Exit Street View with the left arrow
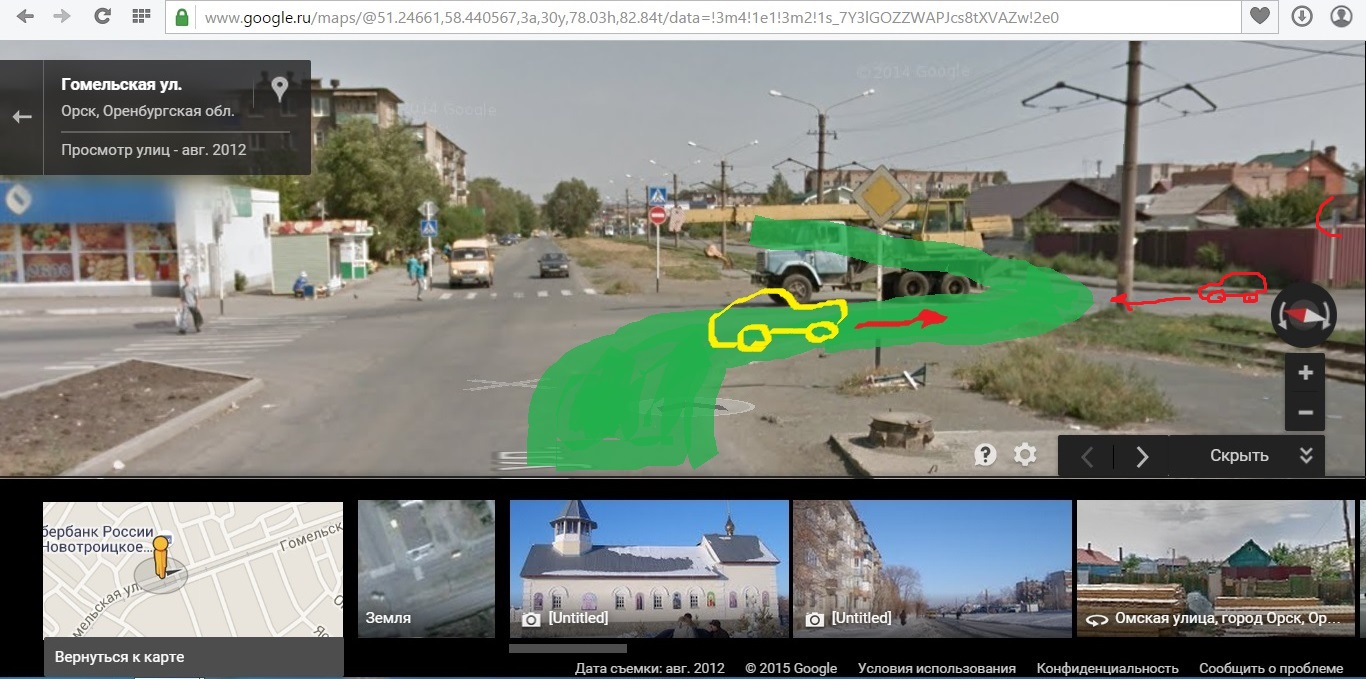 22,117
